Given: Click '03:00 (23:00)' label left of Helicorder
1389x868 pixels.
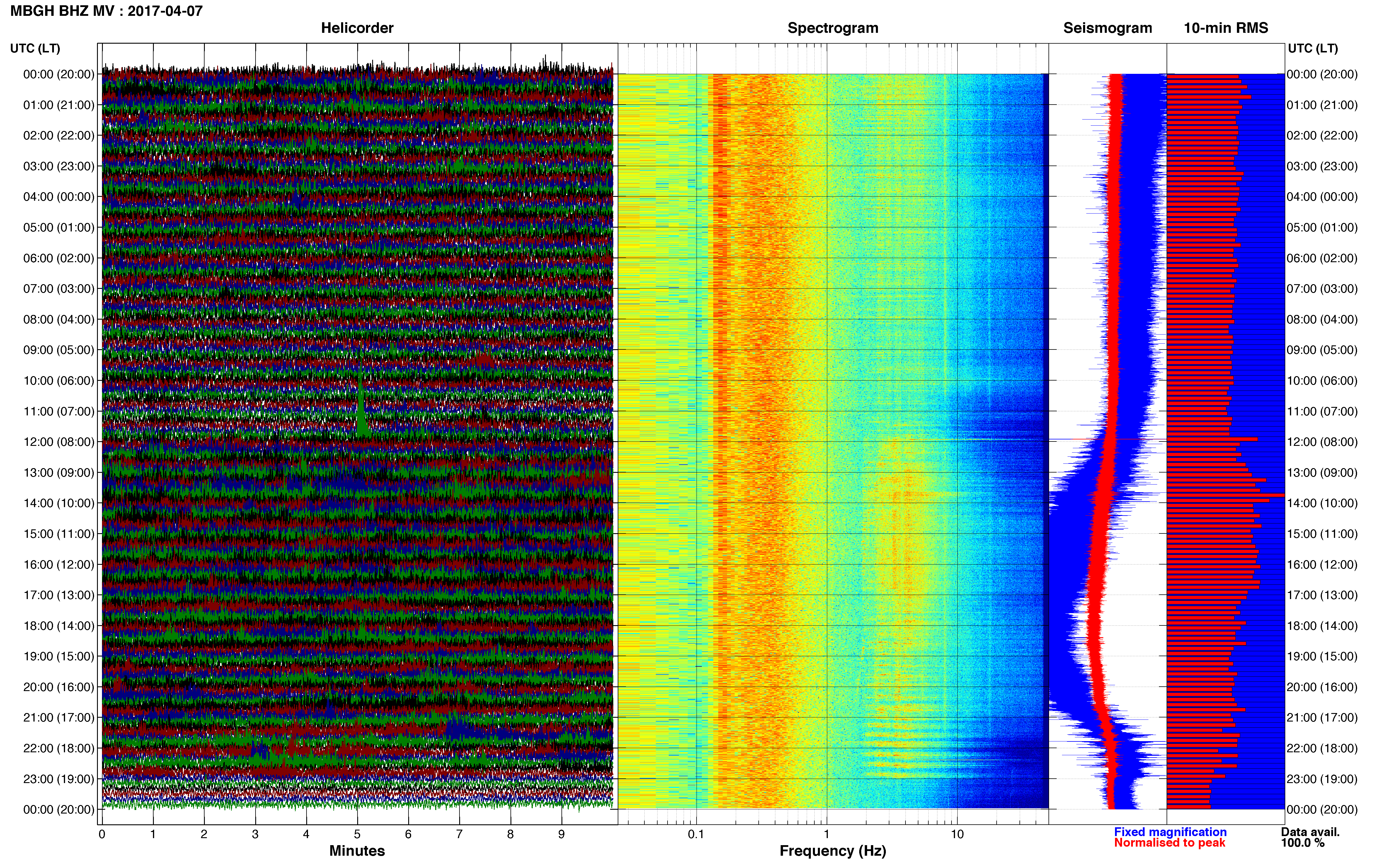Looking at the screenshot, I should pyautogui.click(x=59, y=166).
